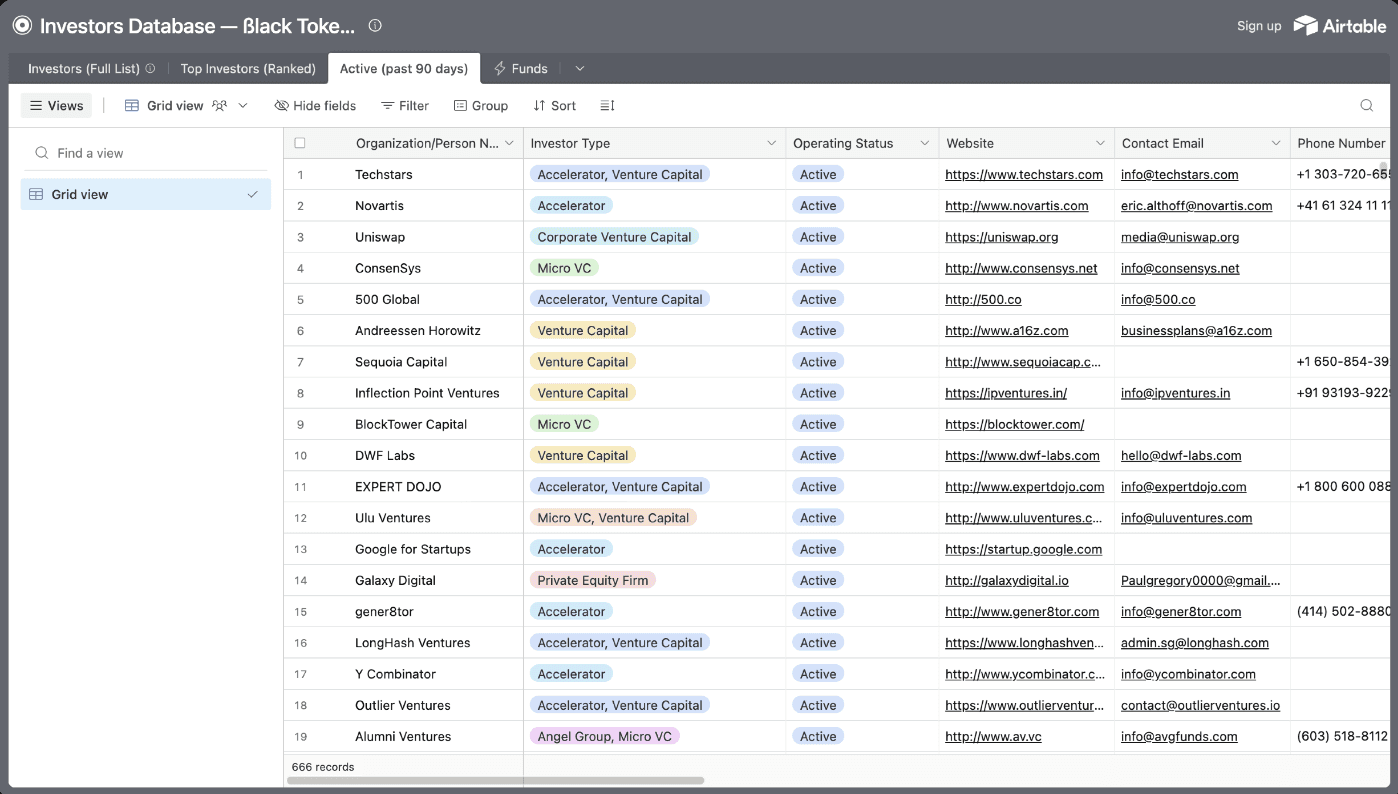1398x794 pixels.
Task: Click BlockTower Capital name cell
Action: [411, 424]
